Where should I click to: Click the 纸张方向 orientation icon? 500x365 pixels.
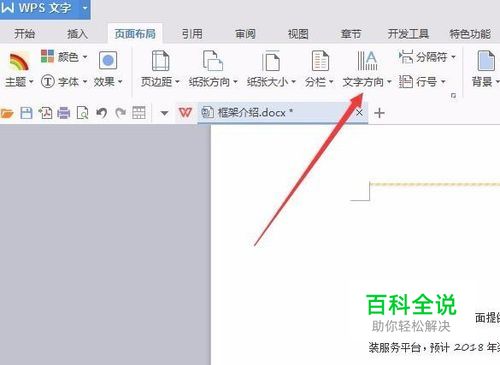[x=213, y=61]
